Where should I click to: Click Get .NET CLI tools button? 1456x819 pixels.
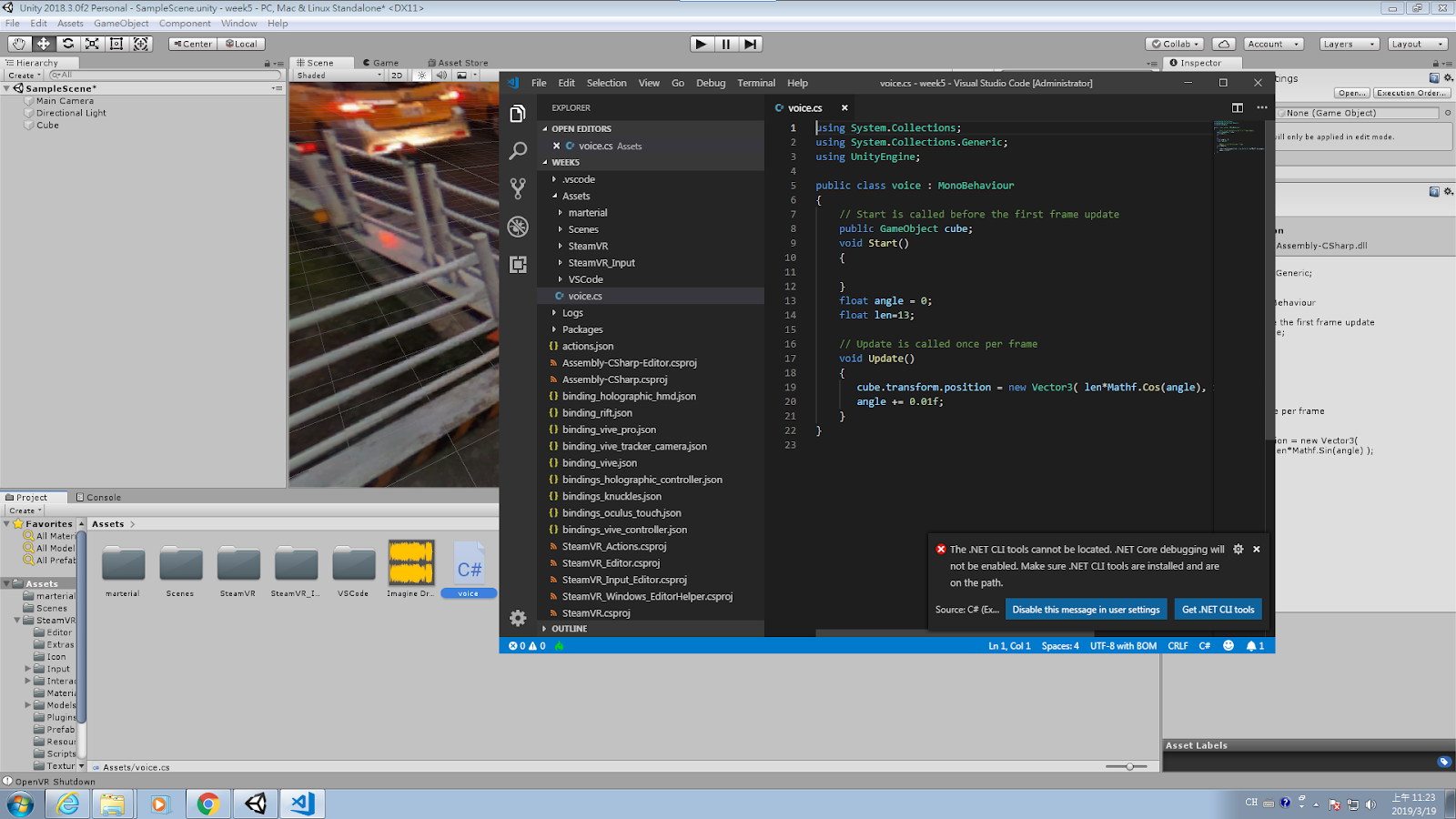[x=1218, y=610]
